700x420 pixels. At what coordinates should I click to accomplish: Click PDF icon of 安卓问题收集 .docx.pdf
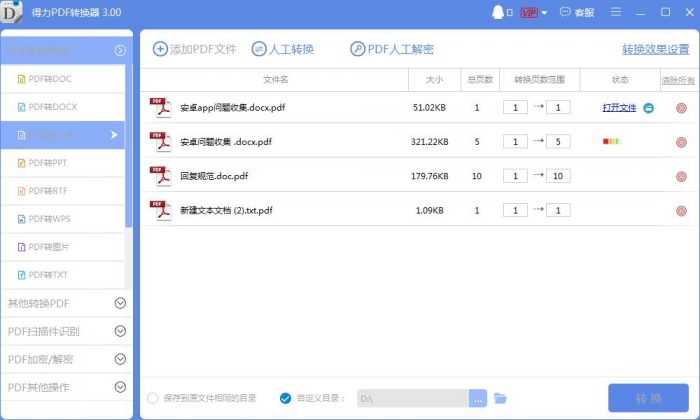click(161, 142)
